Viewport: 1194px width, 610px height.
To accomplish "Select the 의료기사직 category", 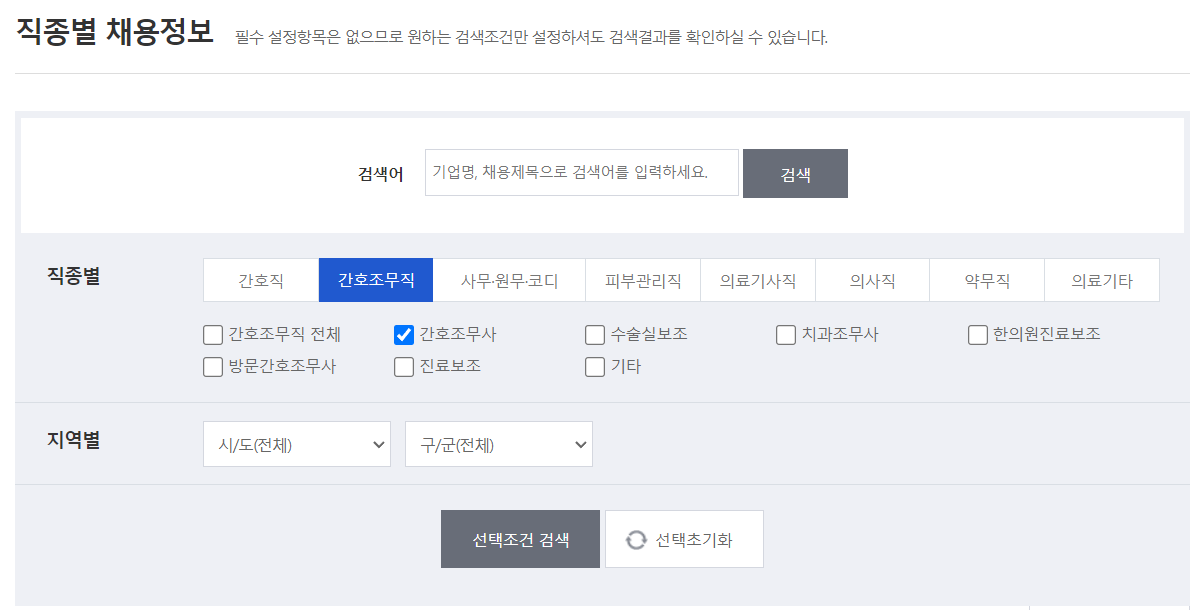I will click(x=758, y=280).
